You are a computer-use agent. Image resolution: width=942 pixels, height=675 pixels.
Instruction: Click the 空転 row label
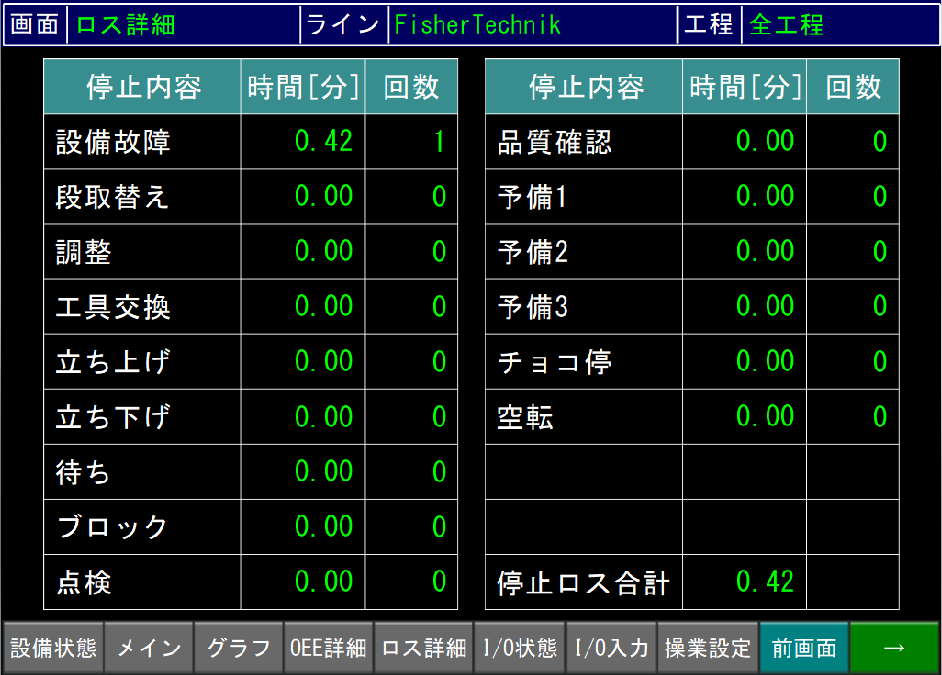click(x=525, y=417)
